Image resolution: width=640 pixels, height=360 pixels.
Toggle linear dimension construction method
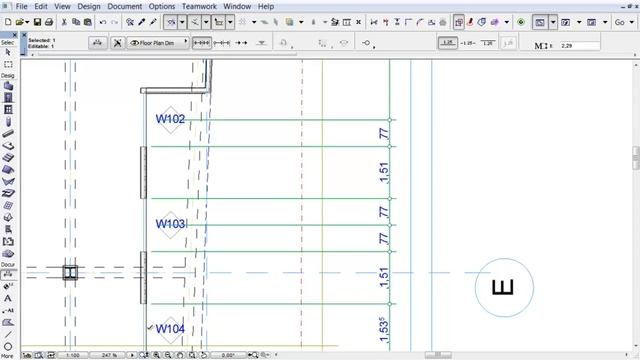point(202,42)
